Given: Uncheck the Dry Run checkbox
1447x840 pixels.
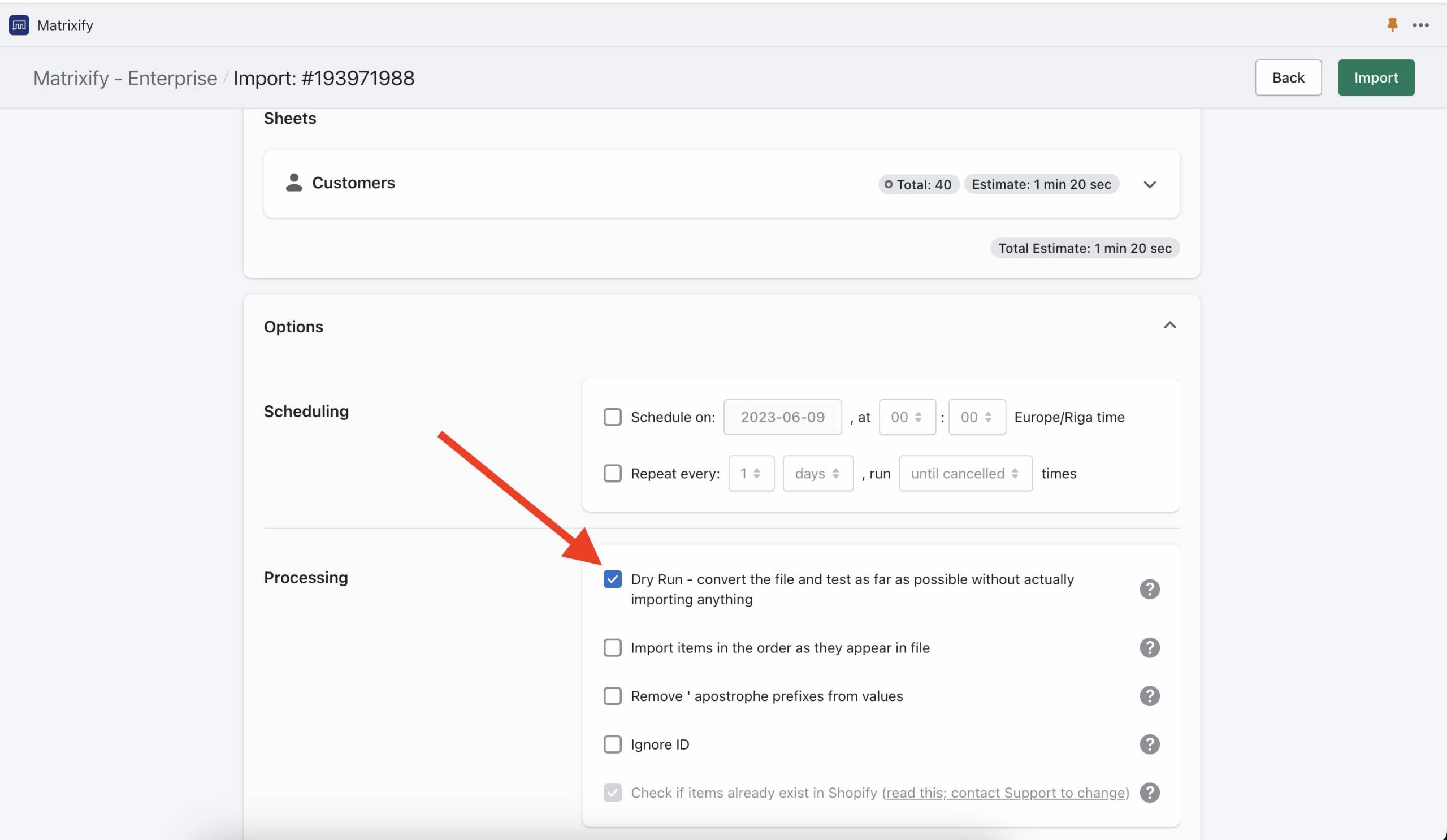Looking at the screenshot, I should tap(612, 579).
